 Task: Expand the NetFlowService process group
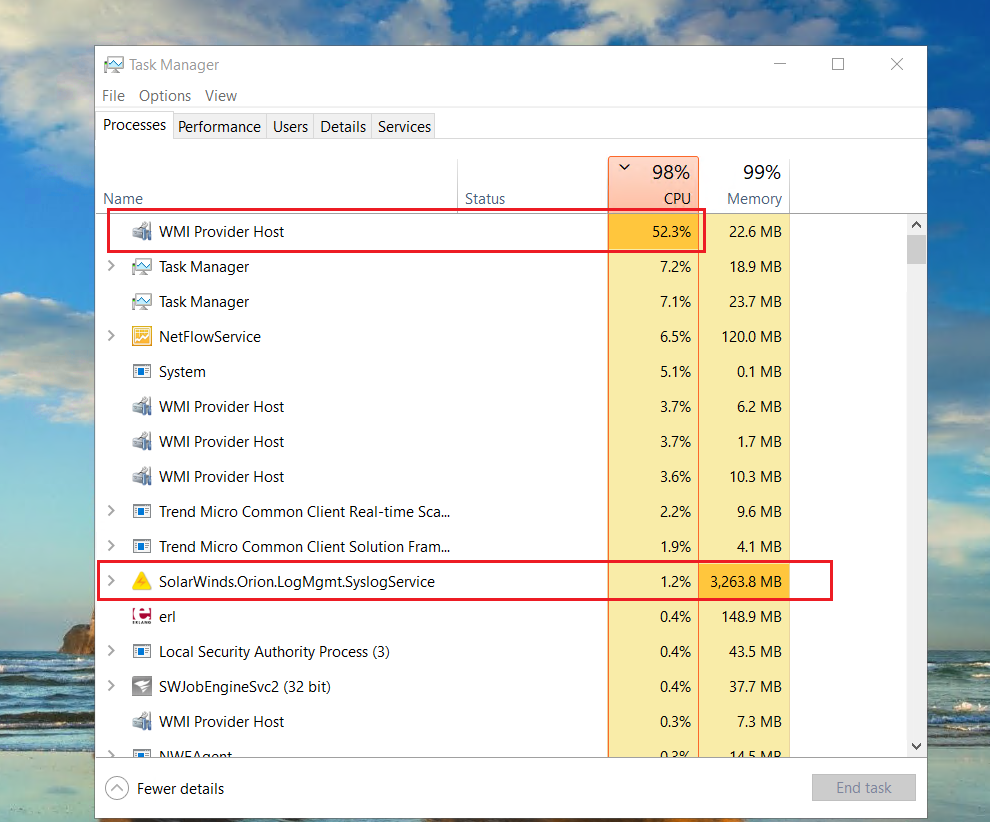pos(111,336)
